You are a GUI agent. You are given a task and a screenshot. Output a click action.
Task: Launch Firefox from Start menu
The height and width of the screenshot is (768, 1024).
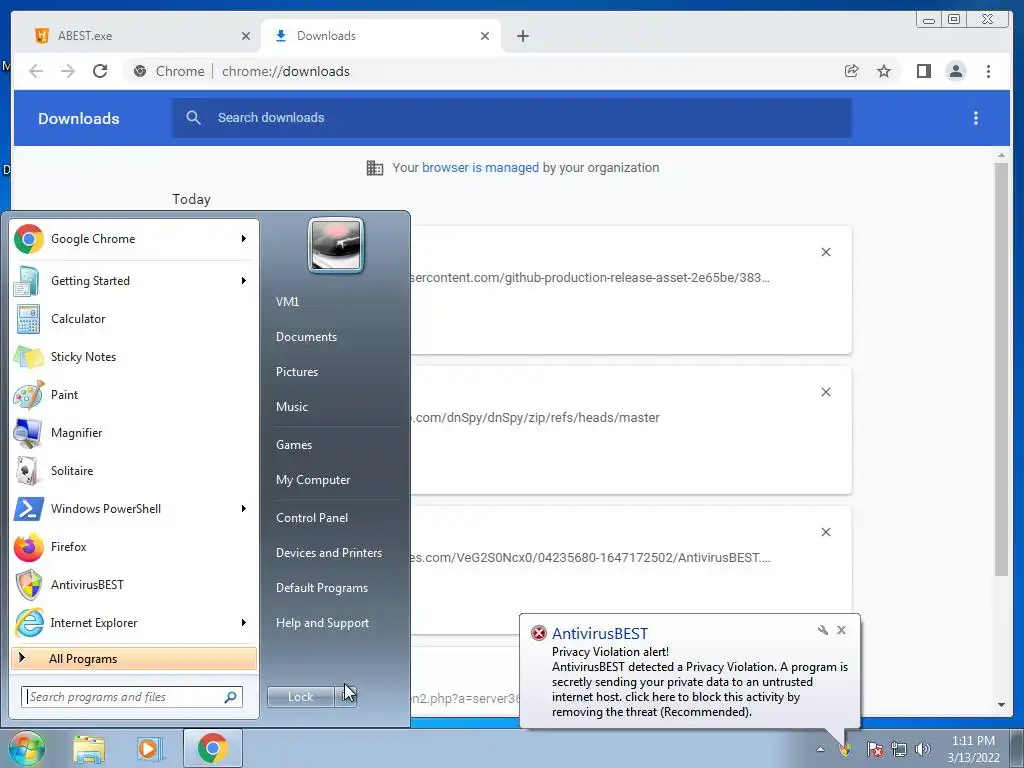[x=134, y=547]
